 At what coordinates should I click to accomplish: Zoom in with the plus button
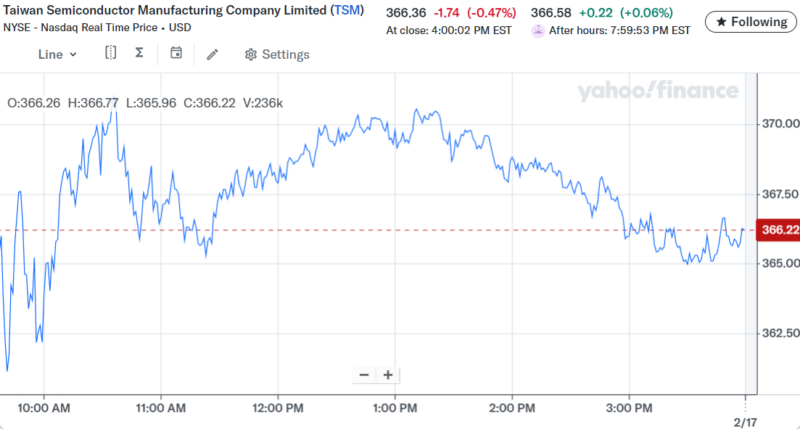(x=387, y=375)
